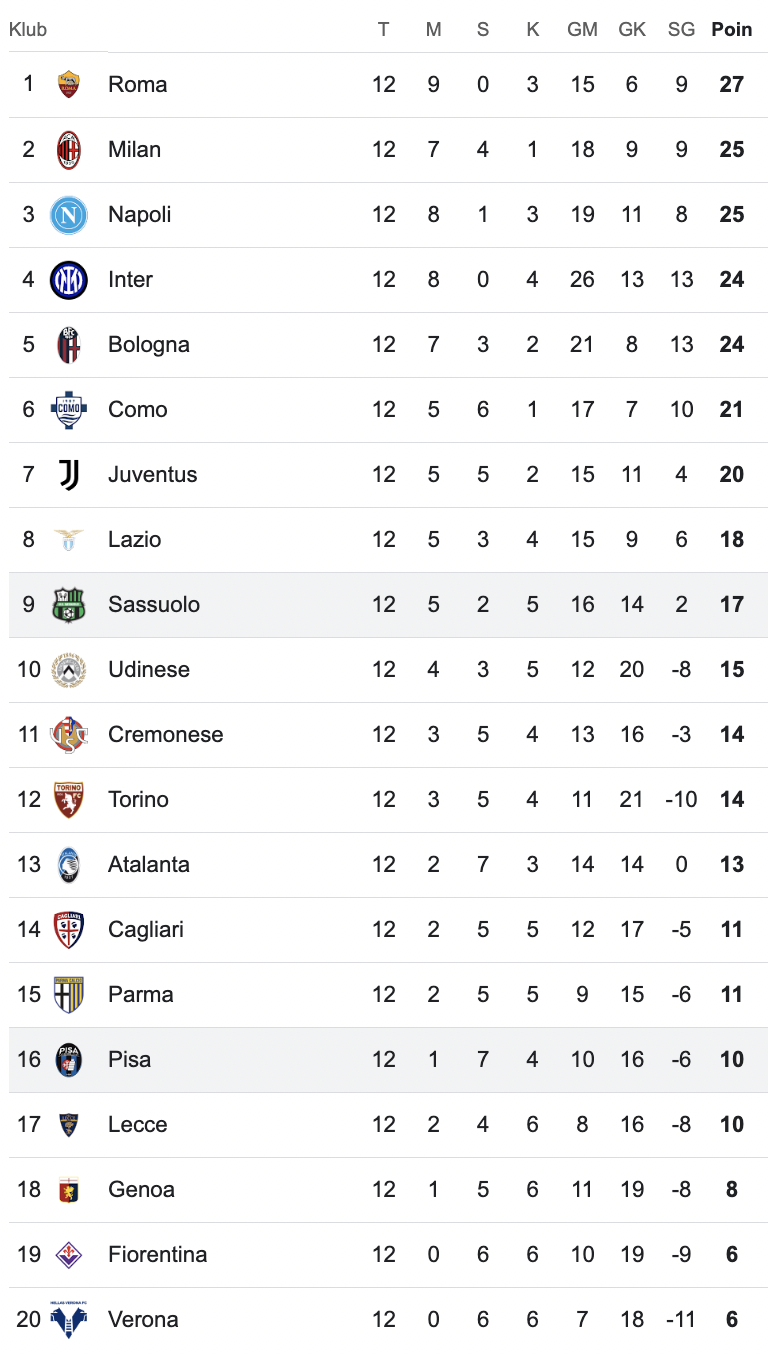Click the Atalanta crest icon
This screenshot has width=768, height=1354.
pos(68,864)
